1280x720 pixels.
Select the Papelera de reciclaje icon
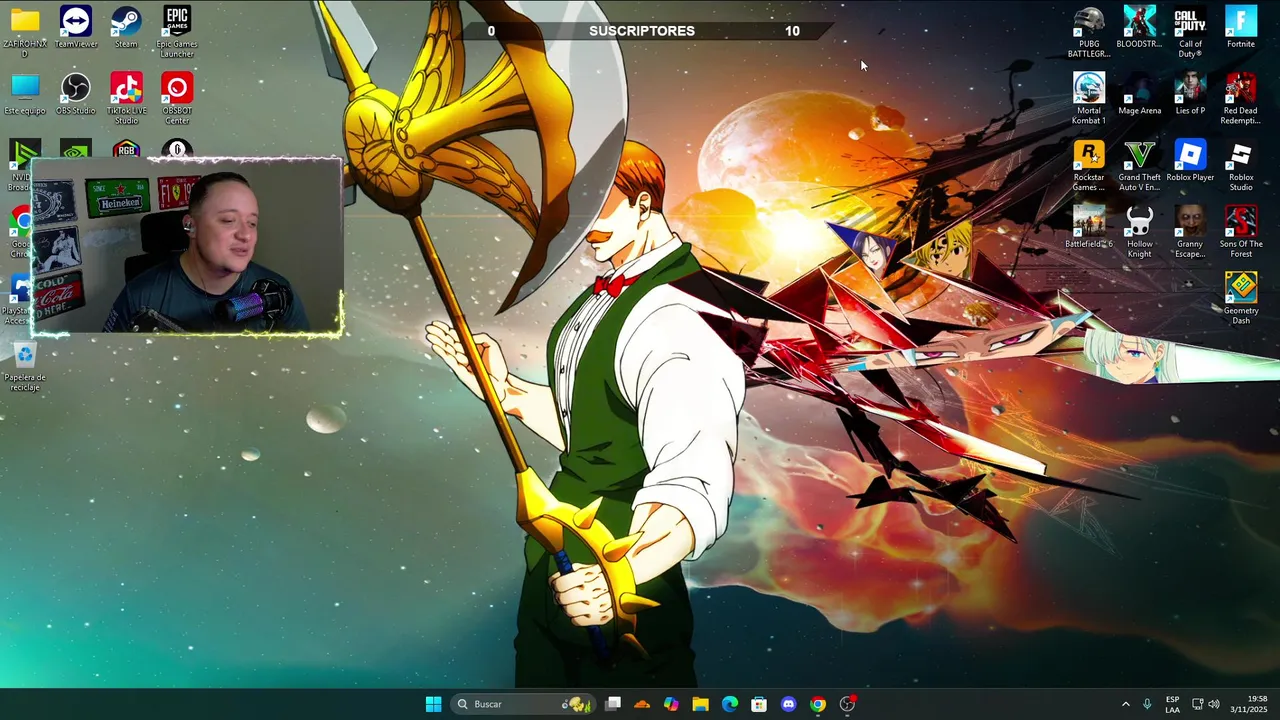(25, 366)
